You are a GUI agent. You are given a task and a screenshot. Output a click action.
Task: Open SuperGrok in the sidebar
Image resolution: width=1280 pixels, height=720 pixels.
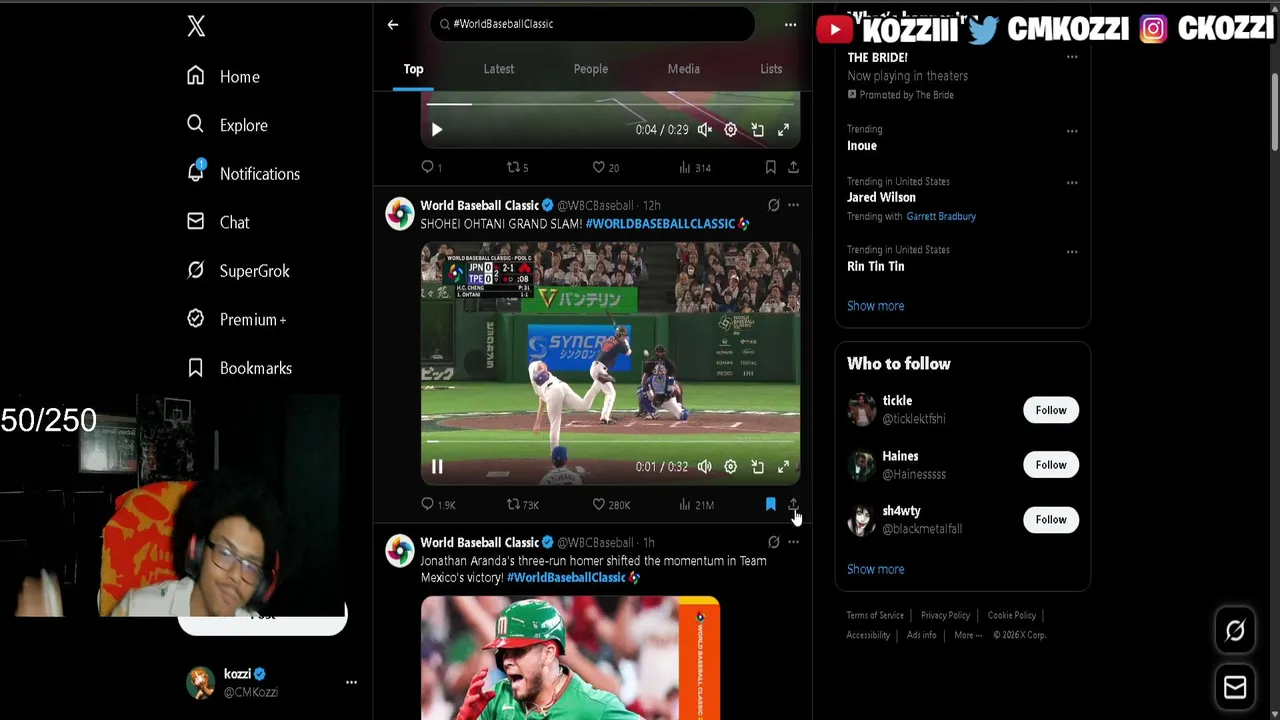[x=238, y=270]
